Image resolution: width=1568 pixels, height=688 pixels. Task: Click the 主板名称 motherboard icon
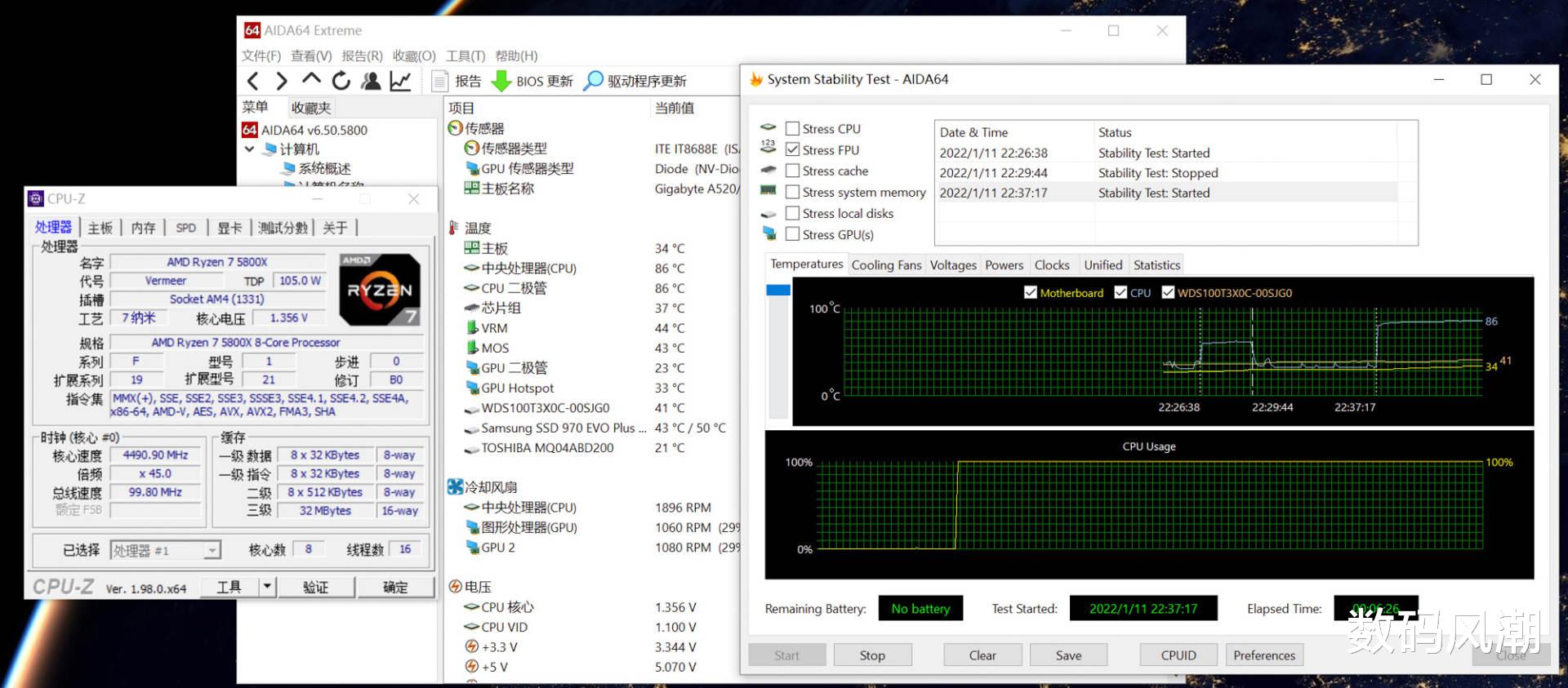click(471, 189)
